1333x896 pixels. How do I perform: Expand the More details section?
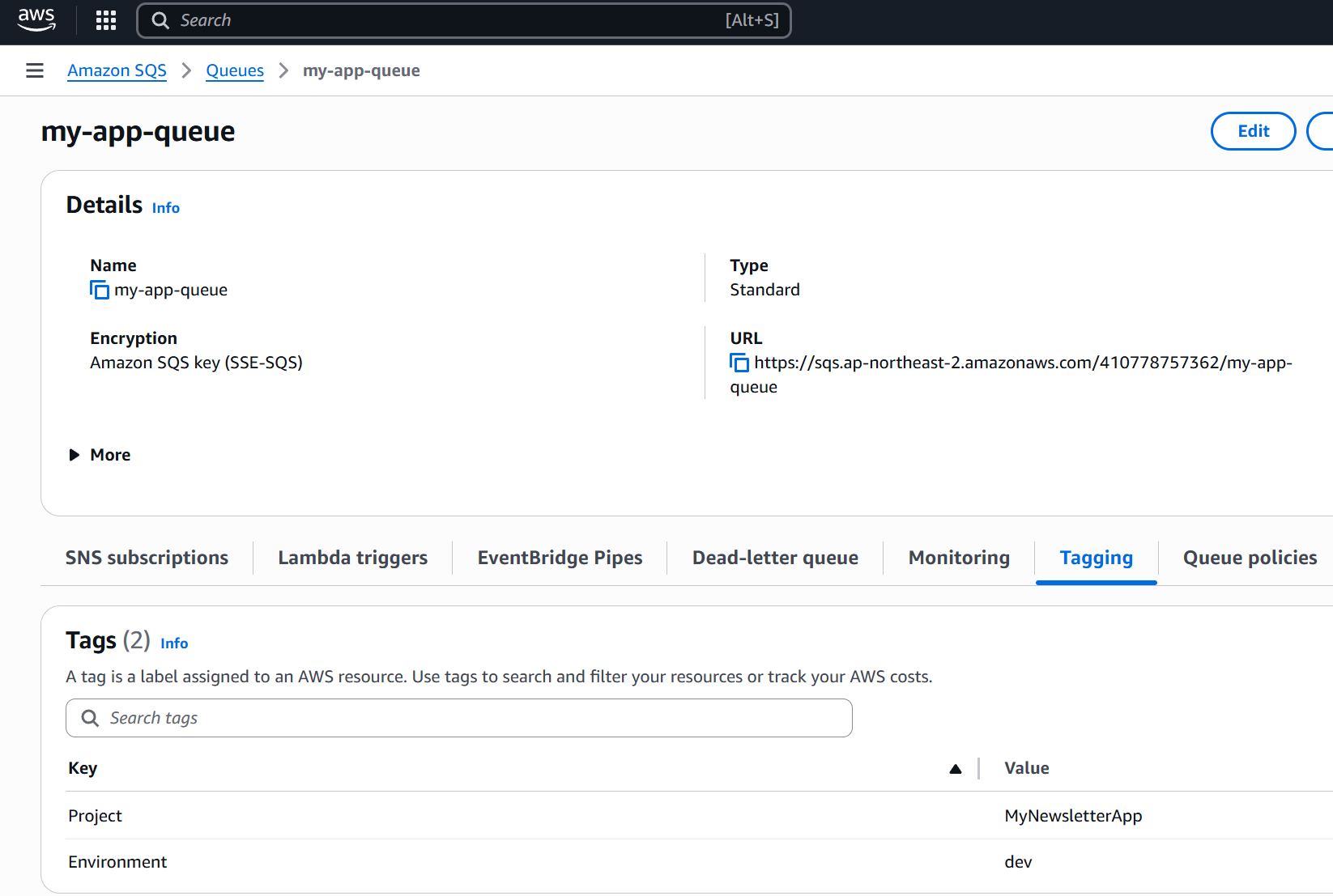(99, 455)
